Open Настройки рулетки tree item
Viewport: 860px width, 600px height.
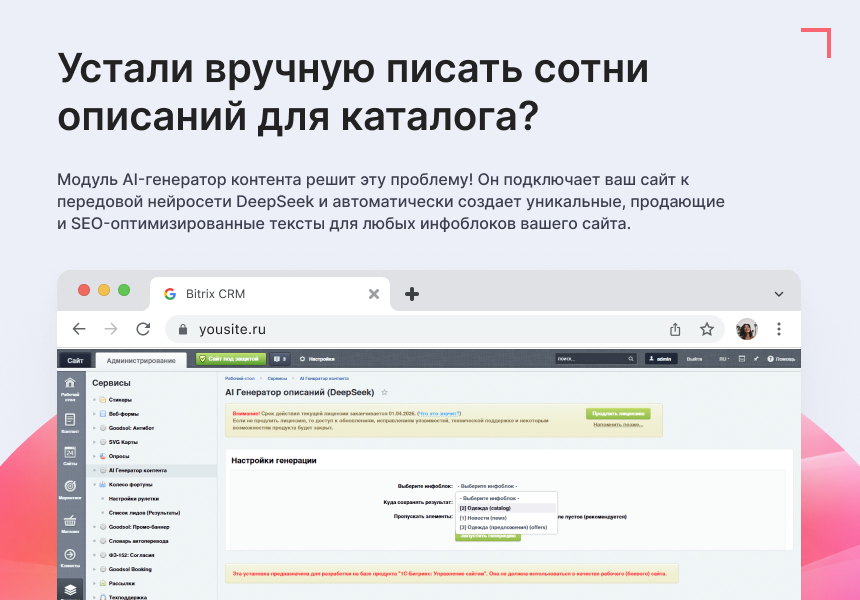134,499
